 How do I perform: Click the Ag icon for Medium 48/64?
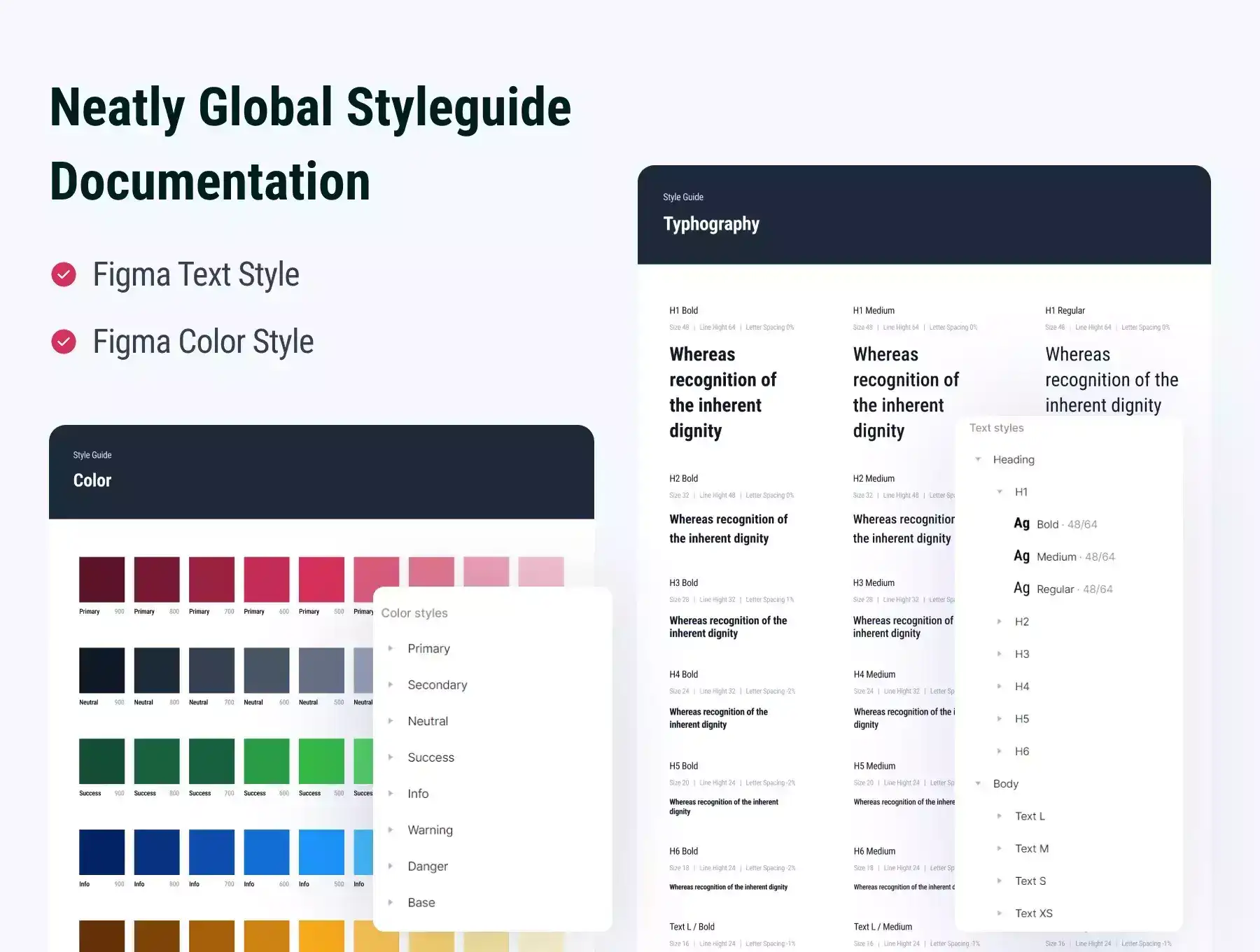click(x=1021, y=556)
